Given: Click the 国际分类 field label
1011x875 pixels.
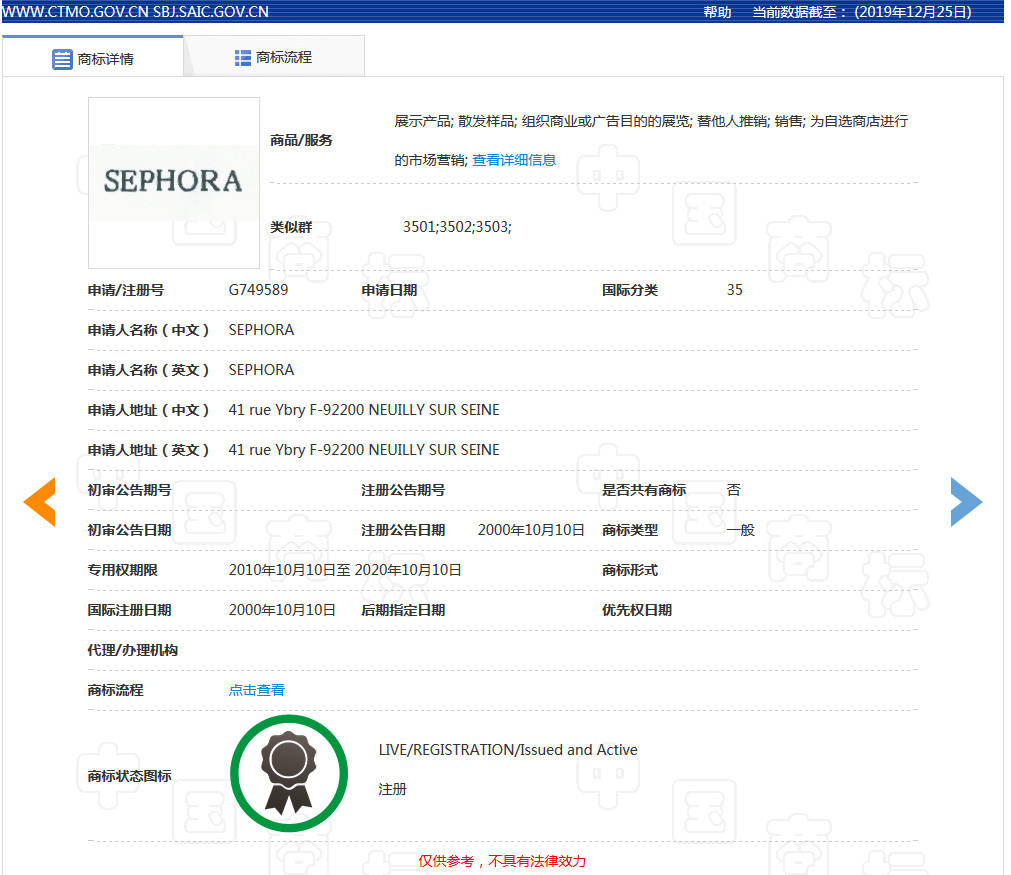Looking at the screenshot, I should point(630,290).
